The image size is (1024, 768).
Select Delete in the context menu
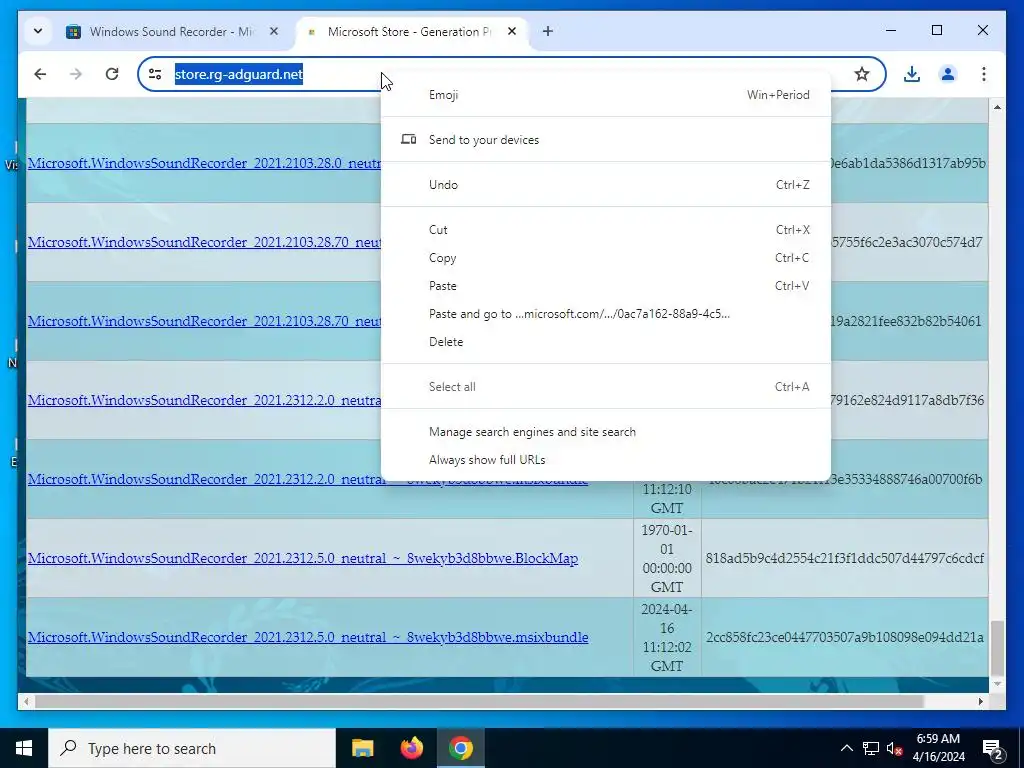pos(605,342)
